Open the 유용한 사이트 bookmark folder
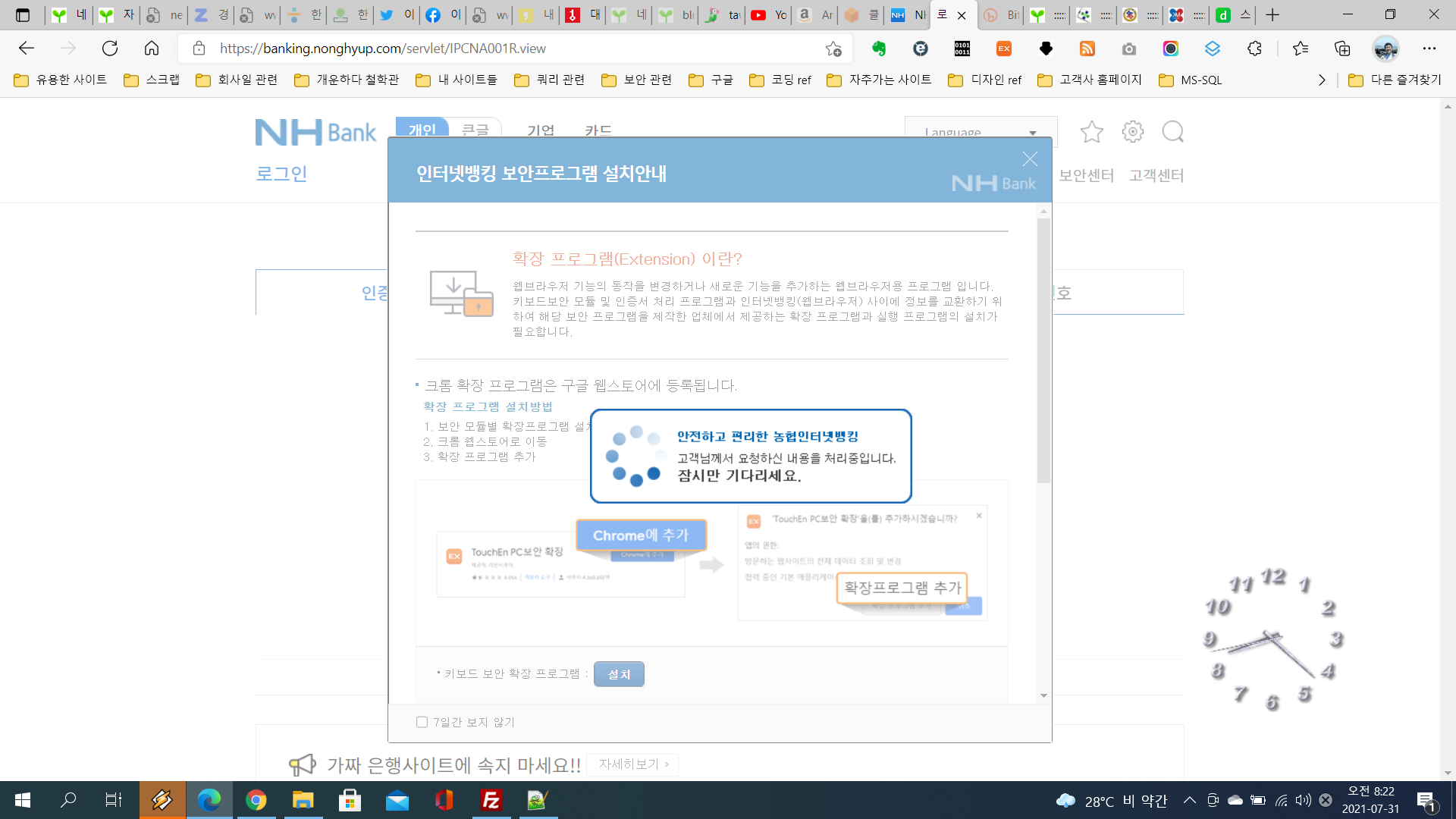 (61, 80)
